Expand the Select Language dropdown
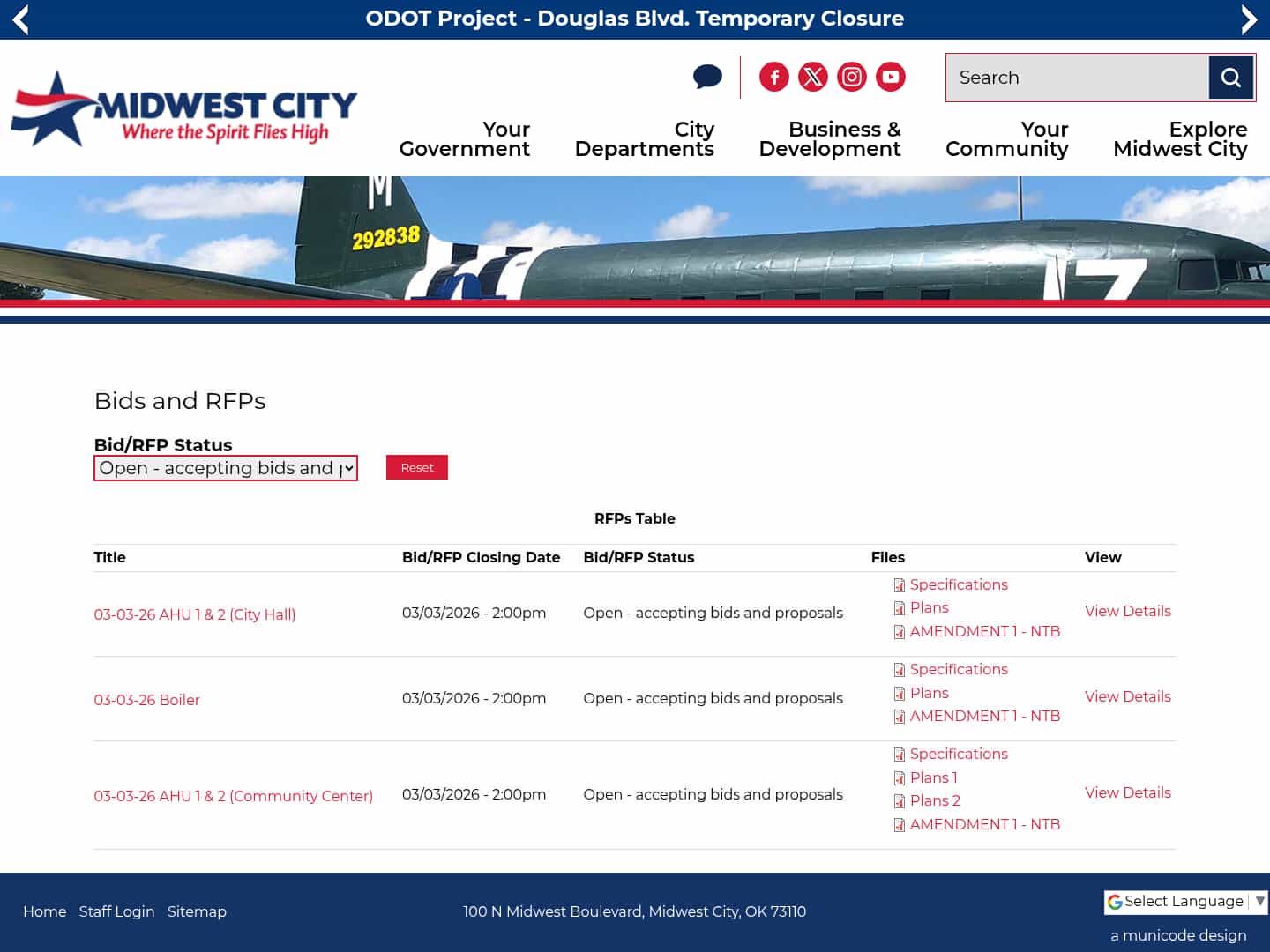 click(x=1184, y=901)
